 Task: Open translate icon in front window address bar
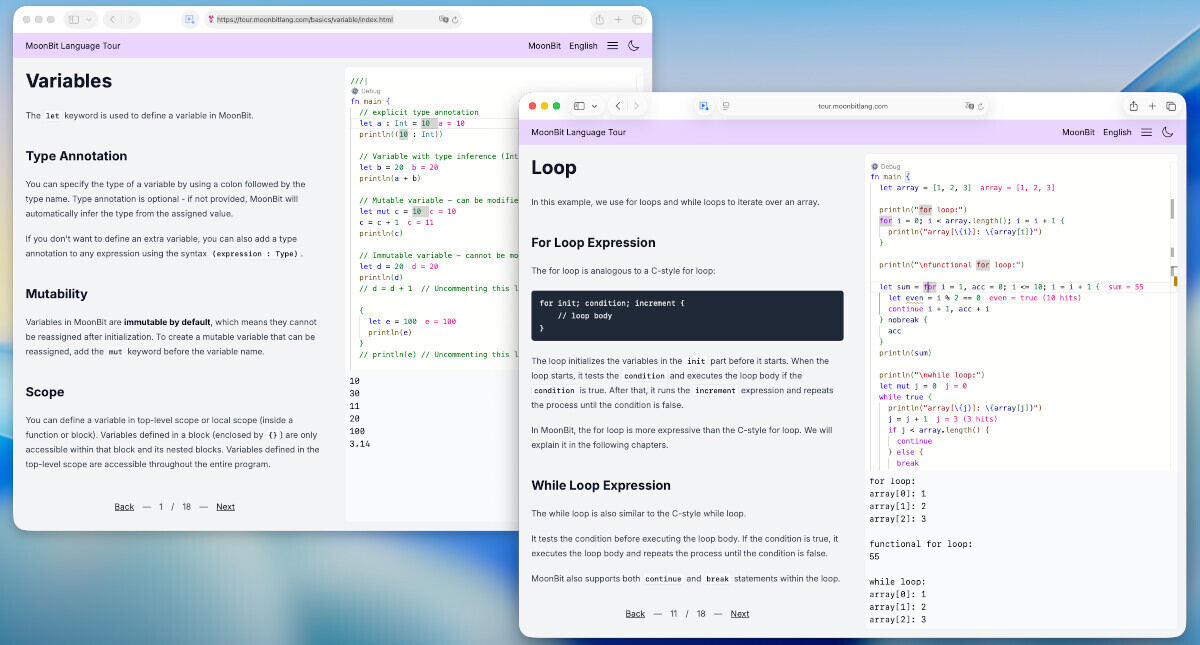pyautogui.click(x=970, y=106)
